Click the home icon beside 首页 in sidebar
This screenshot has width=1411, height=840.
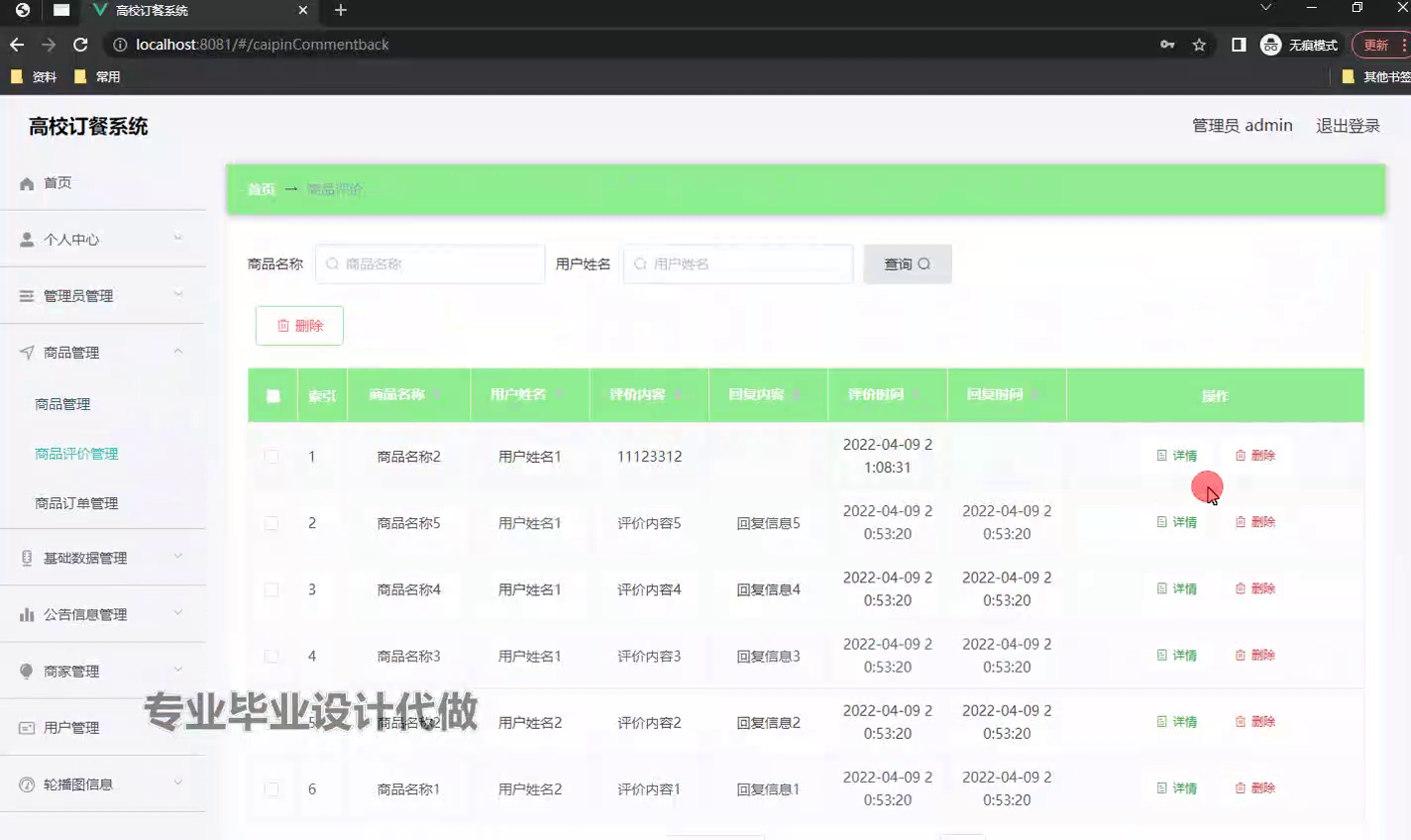click(27, 183)
